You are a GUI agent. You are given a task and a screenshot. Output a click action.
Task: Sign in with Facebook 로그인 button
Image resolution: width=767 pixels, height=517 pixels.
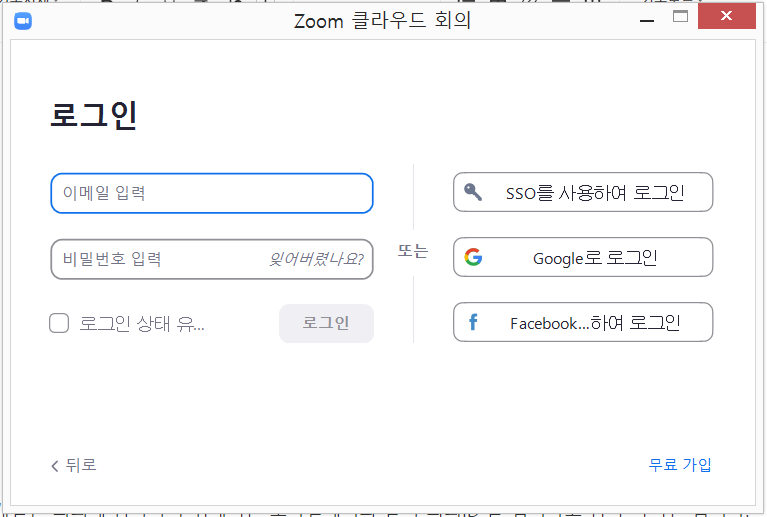[583, 322]
